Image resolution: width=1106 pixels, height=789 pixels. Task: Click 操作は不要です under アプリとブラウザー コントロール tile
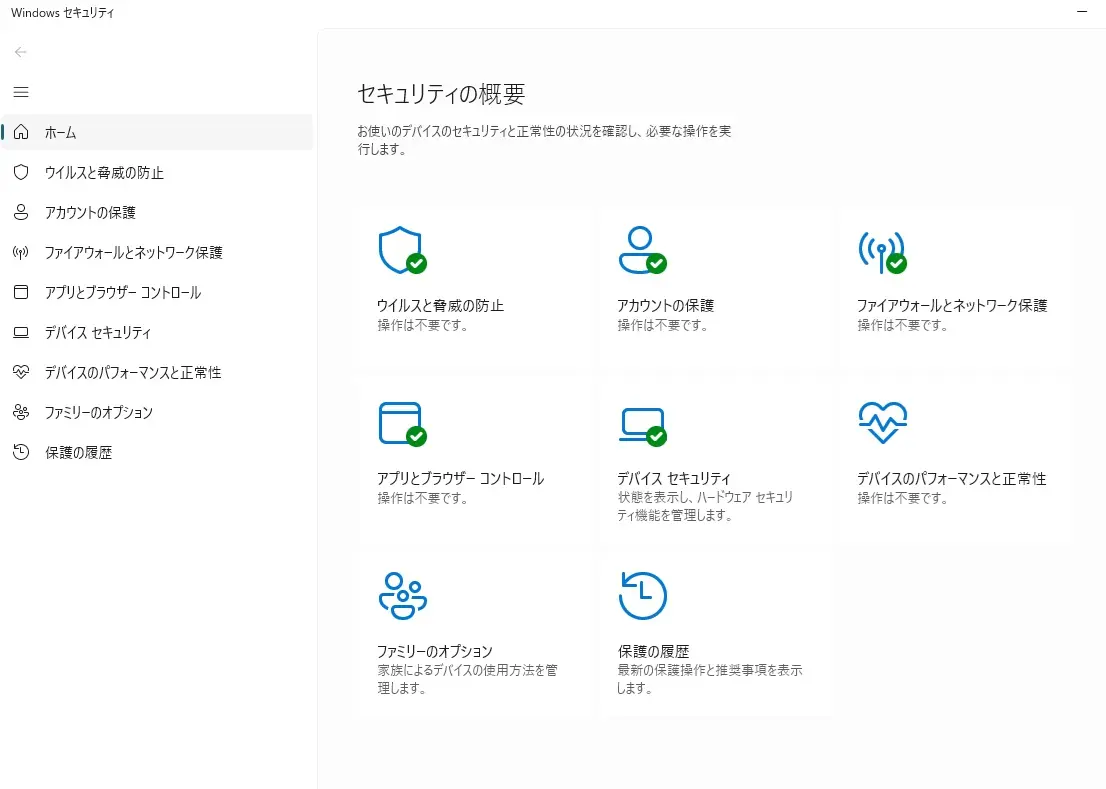pyautogui.click(x=422, y=498)
